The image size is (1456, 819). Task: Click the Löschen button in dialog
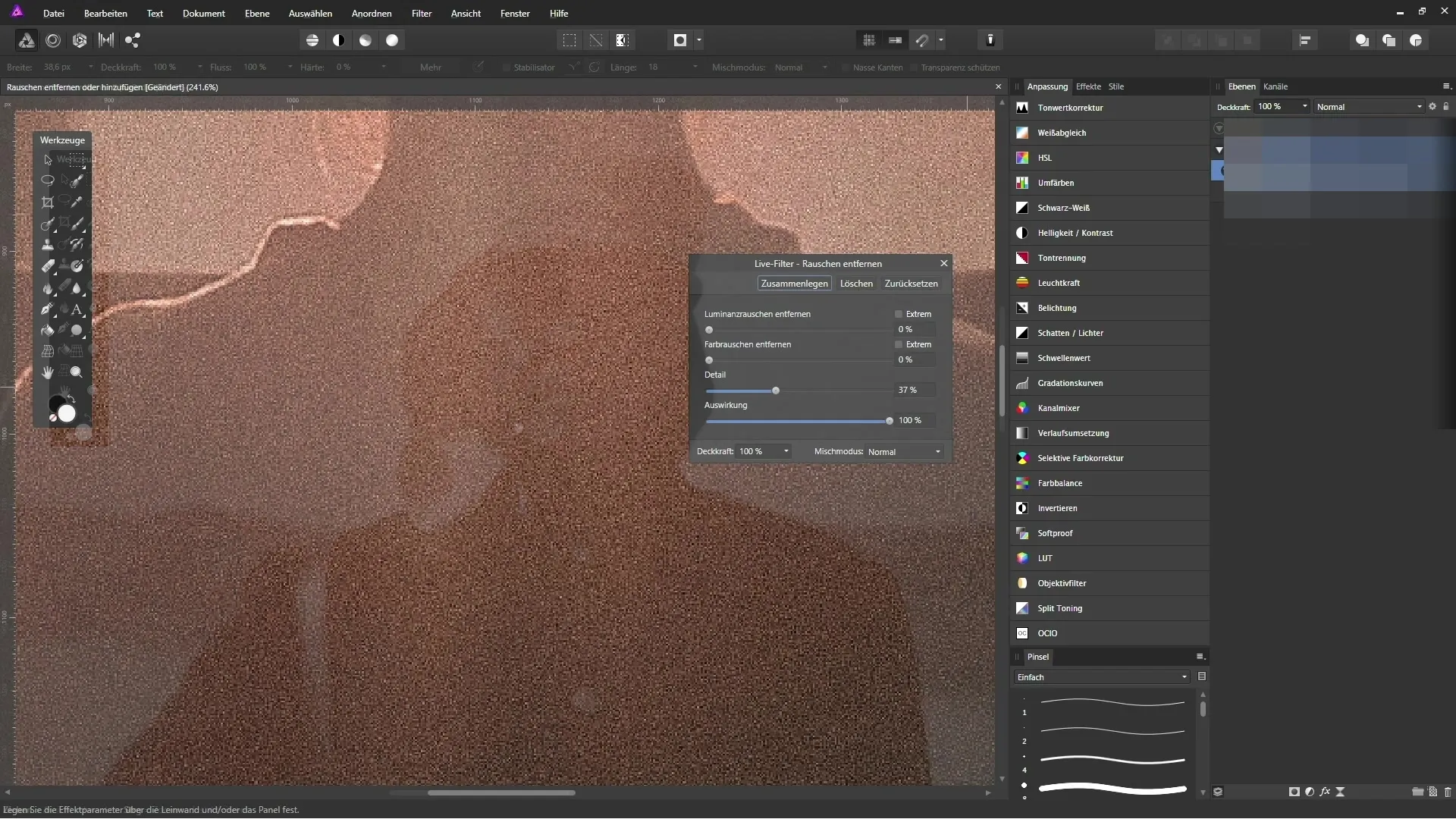coord(856,284)
